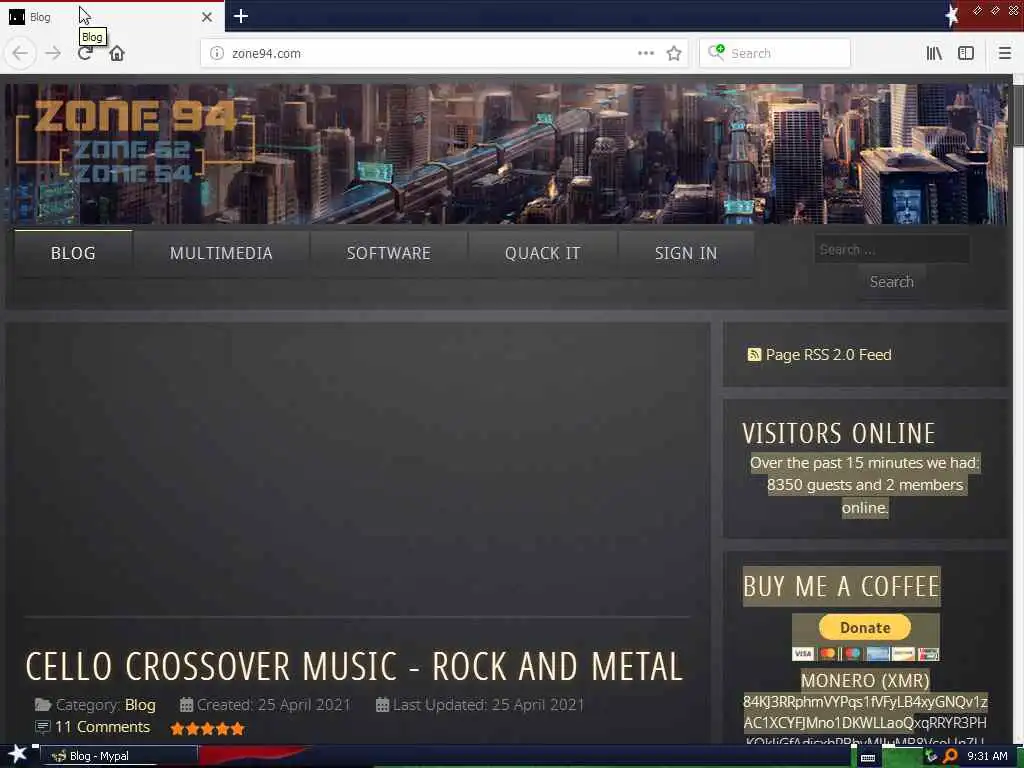Show site information icon in address bar
This screenshot has width=1024, height=768.
pos(217,53)
